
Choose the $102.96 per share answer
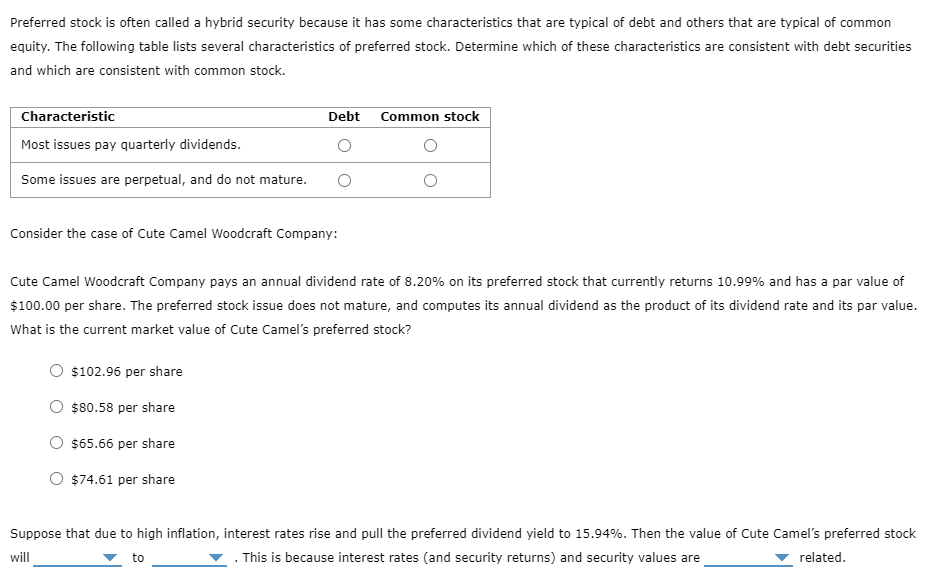point(56,371)
